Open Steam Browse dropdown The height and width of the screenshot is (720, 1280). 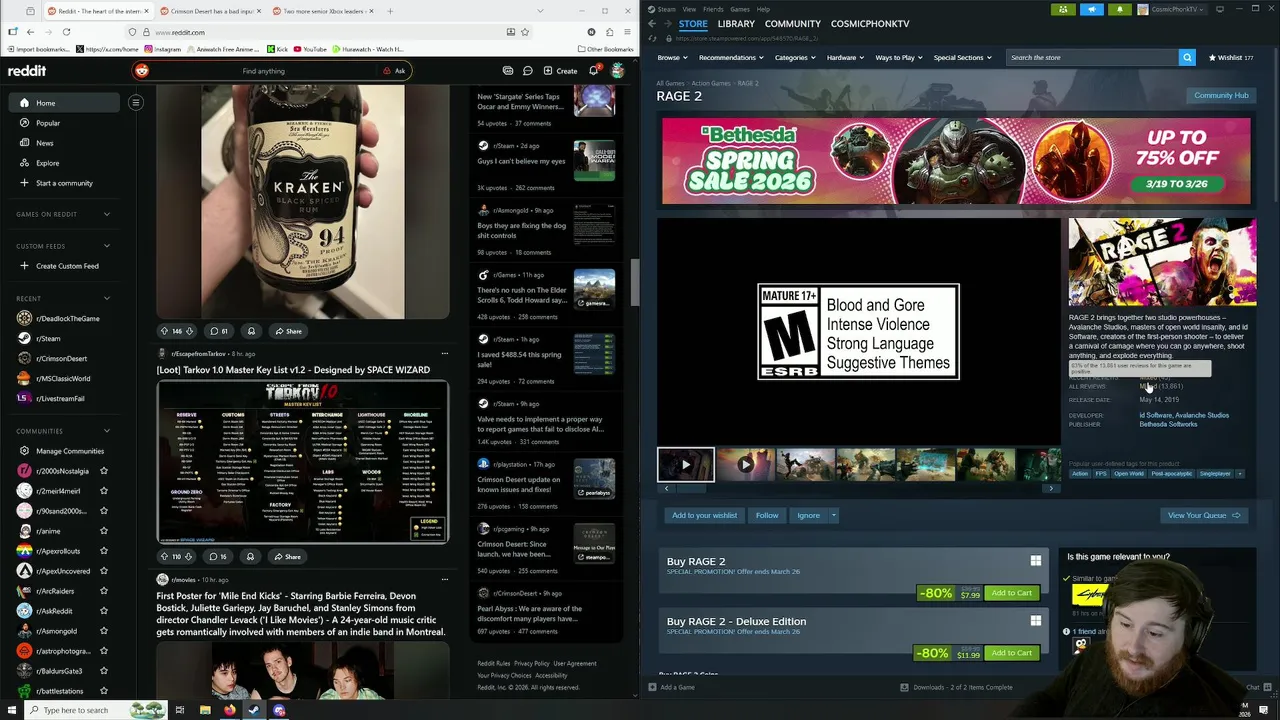click(x=672, y=57)
